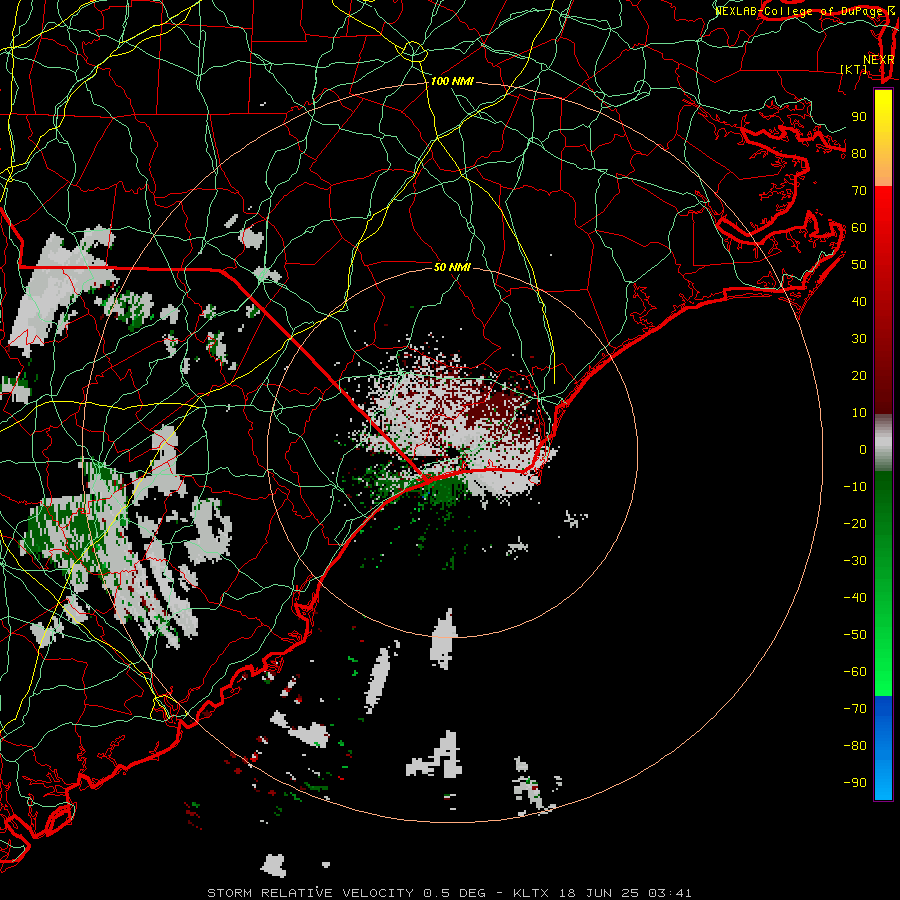Select the NEXLAB-College of DuPage credit text
900x900 pixels.
tap(800, 11)
